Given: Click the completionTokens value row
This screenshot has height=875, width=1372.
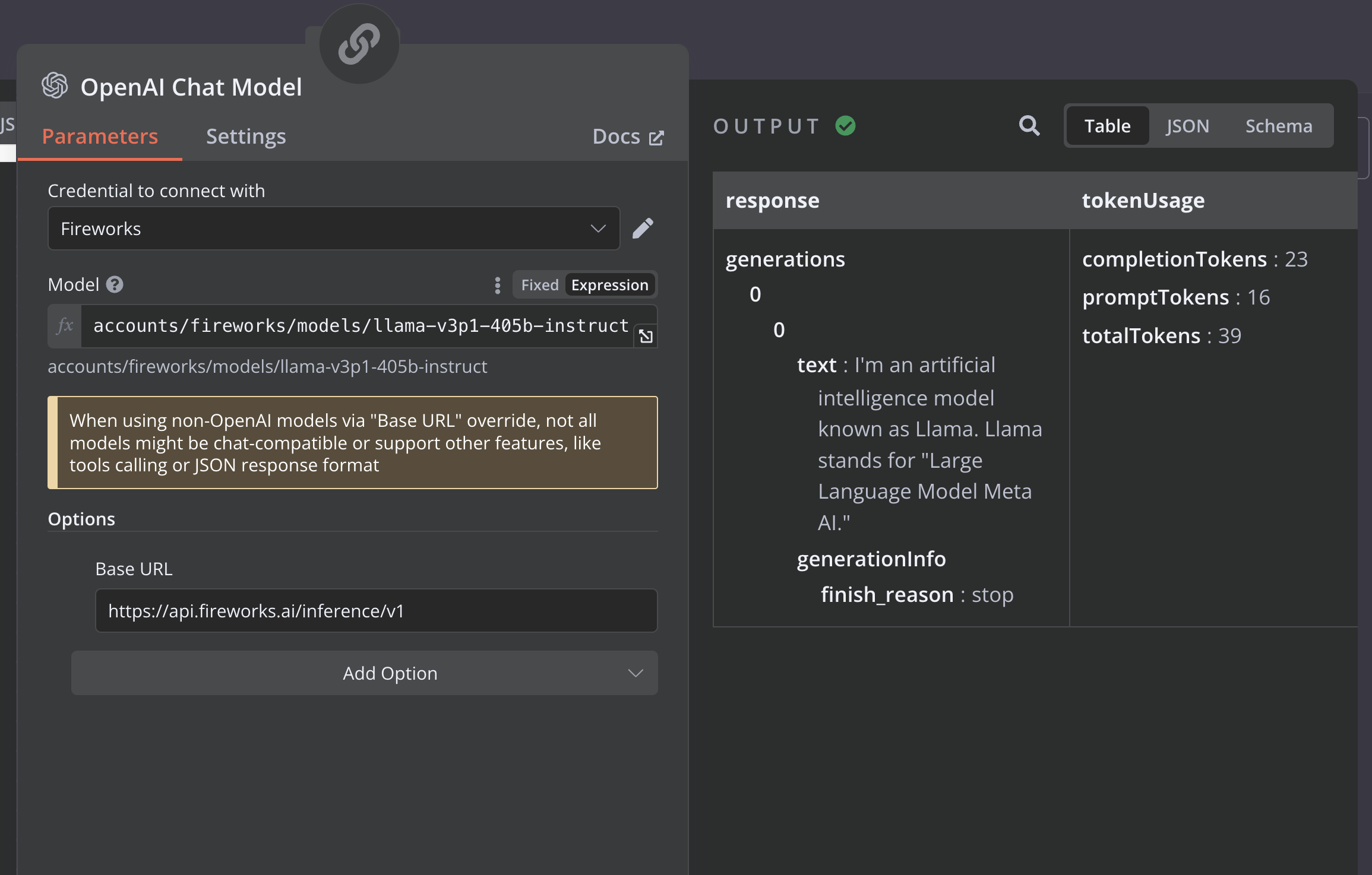Looking at the screenshot, I should (1195, 259).
